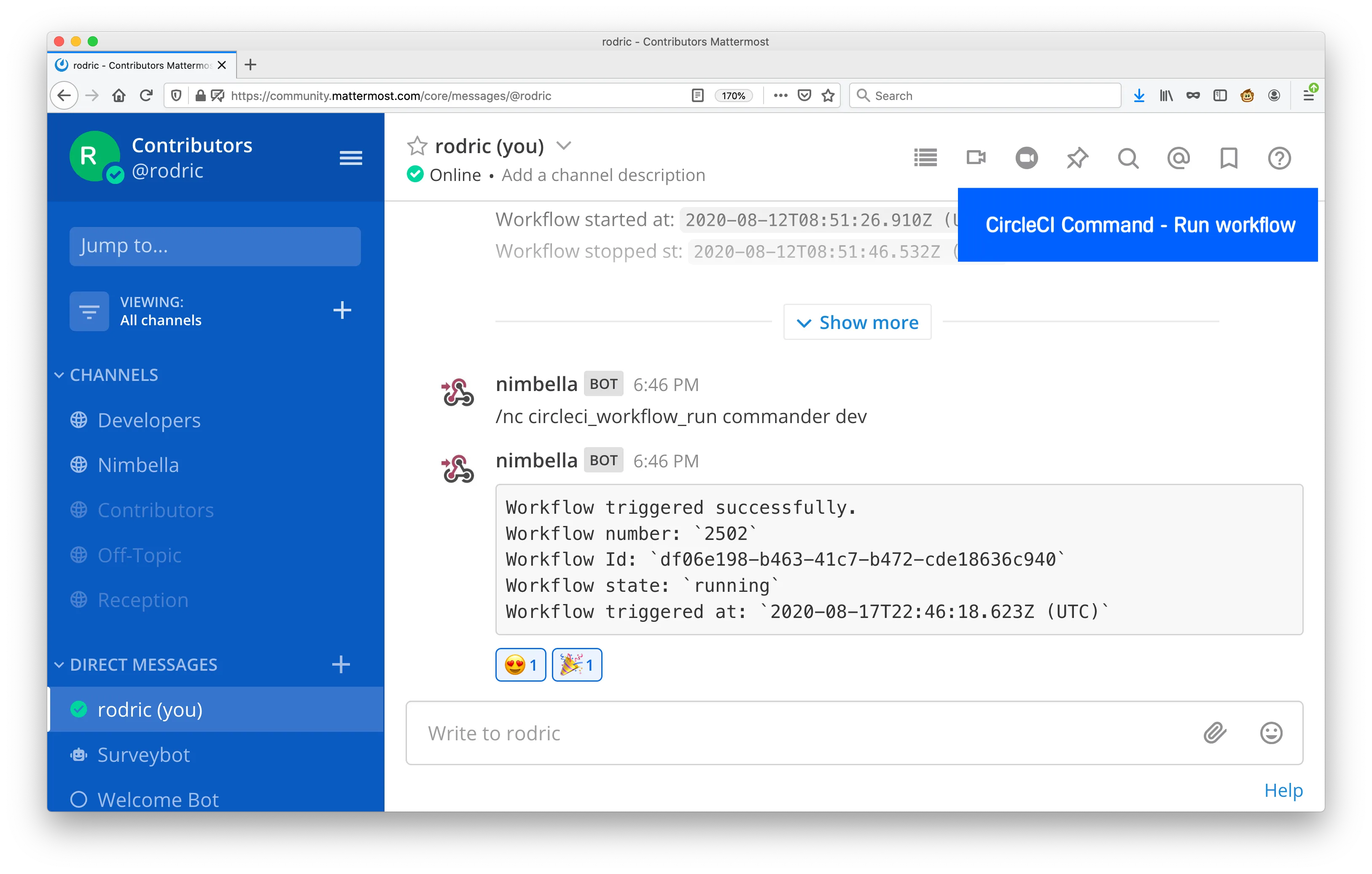
Task: Open the browser home page
Action: 119,95
